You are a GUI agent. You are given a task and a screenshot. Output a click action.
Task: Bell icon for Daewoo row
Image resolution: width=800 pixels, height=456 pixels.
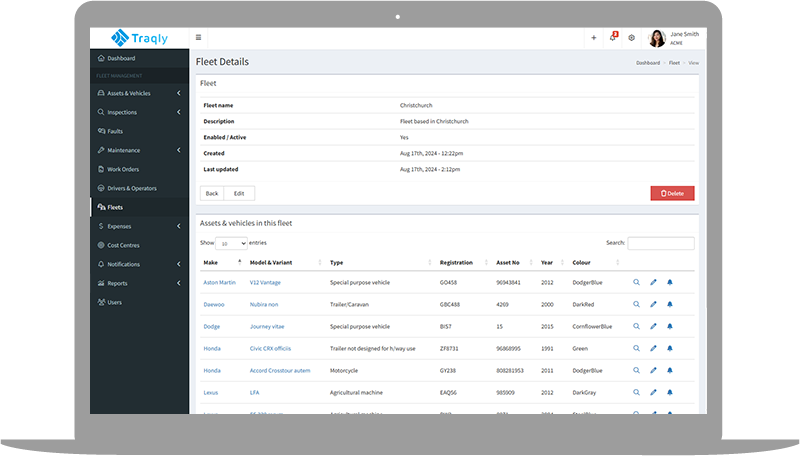tap(670, 304)
